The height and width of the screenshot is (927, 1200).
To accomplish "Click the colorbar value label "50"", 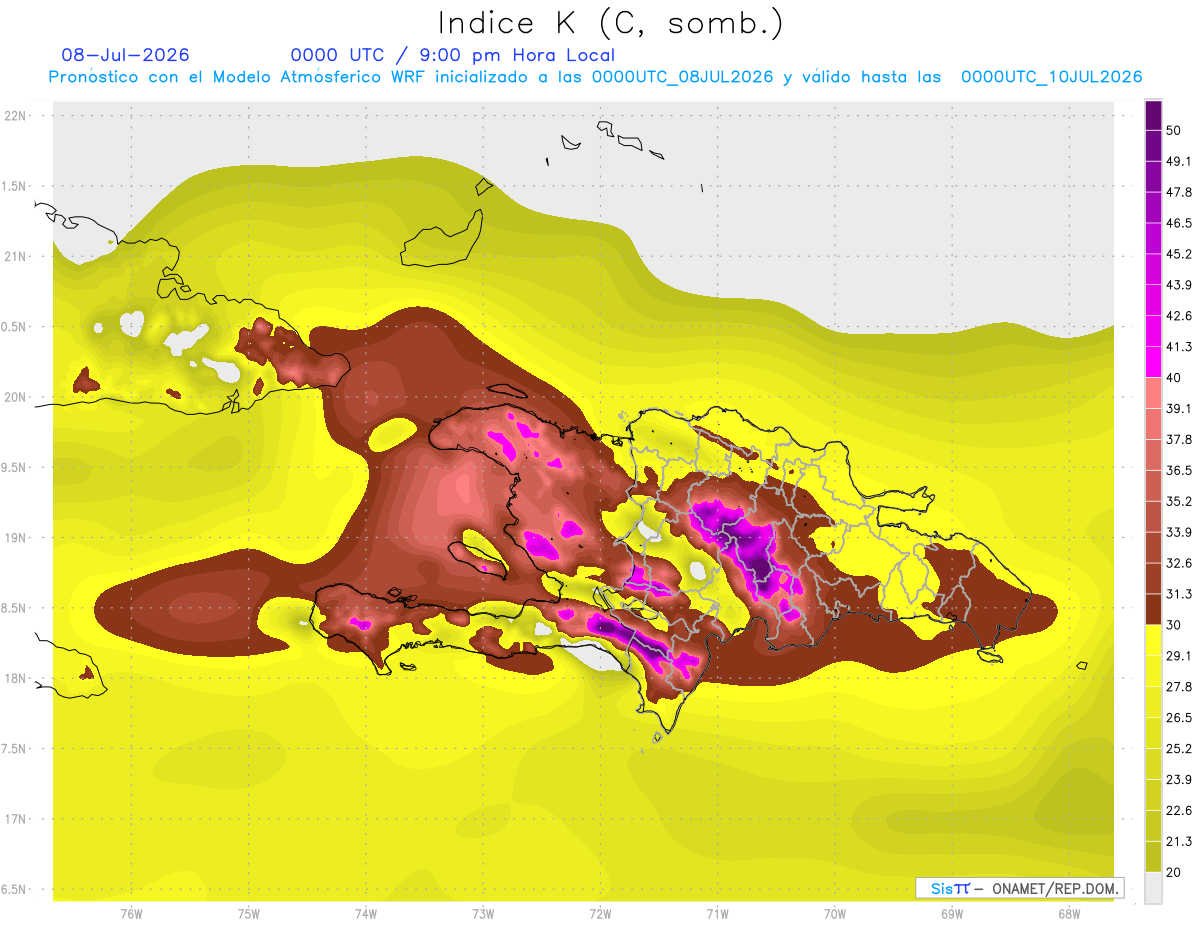I will coord(1174,130).
